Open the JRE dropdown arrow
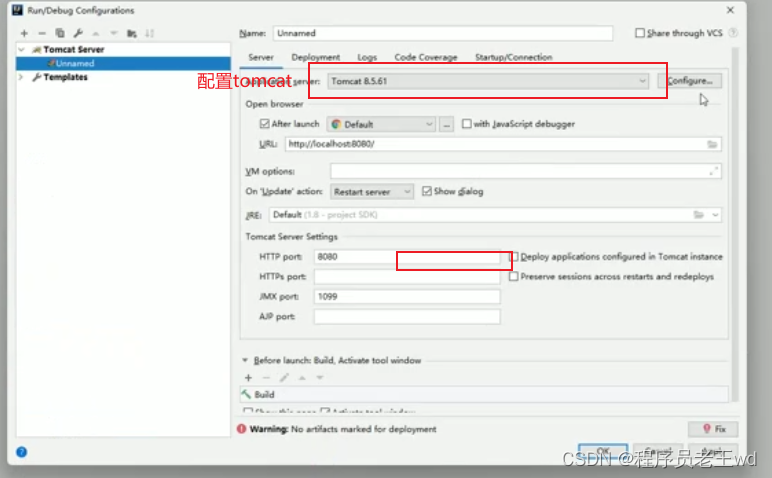 click(x=715, y=215)
